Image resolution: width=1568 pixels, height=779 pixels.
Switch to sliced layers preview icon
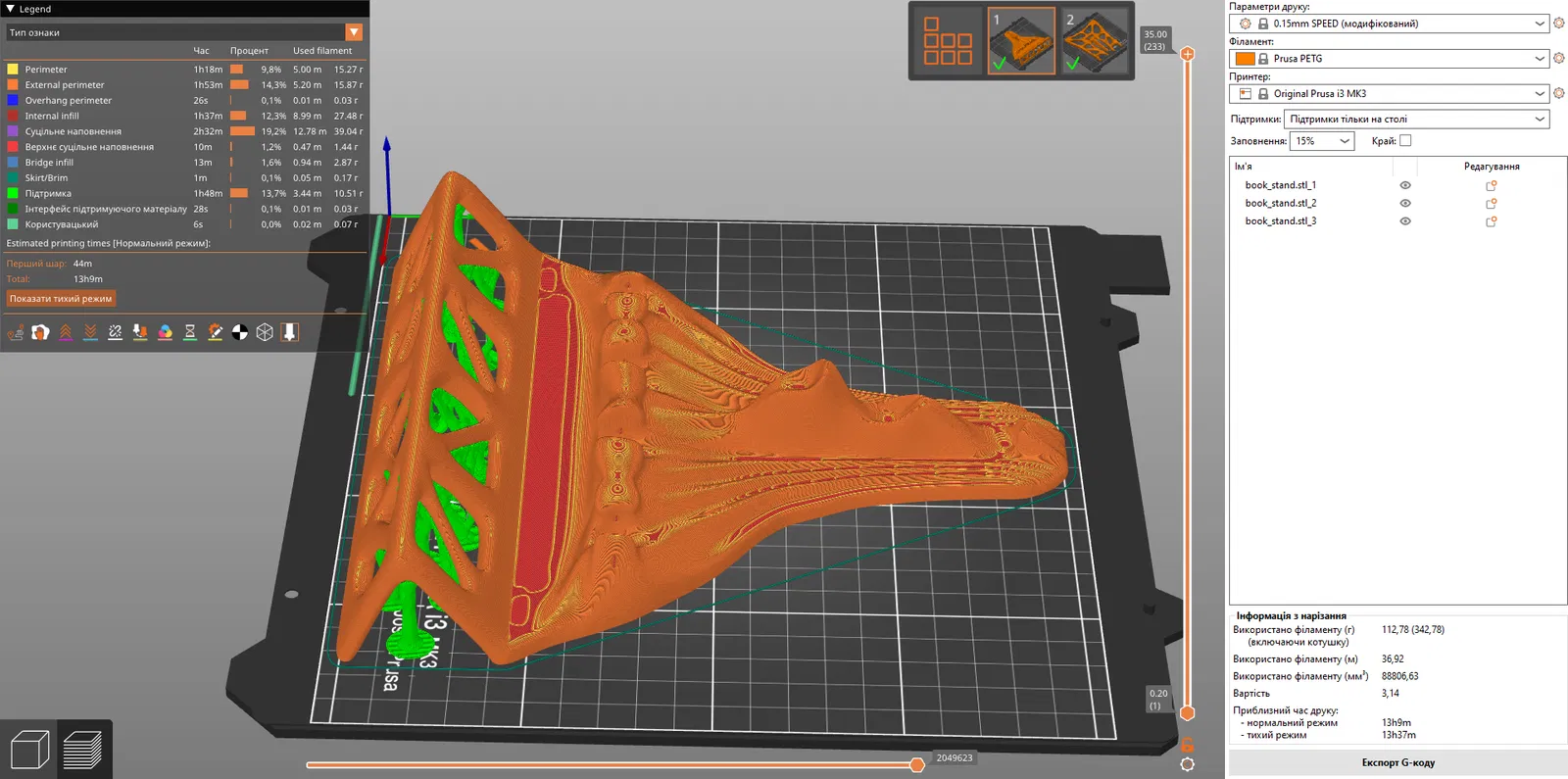pos(82,750)
